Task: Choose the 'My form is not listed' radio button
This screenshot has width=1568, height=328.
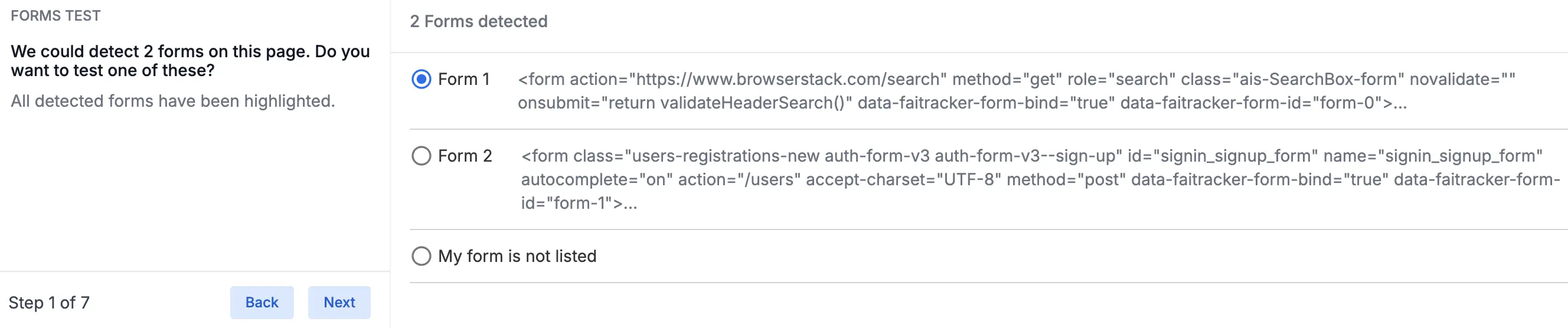Action: pyautogui.click(x=421, y=256)
